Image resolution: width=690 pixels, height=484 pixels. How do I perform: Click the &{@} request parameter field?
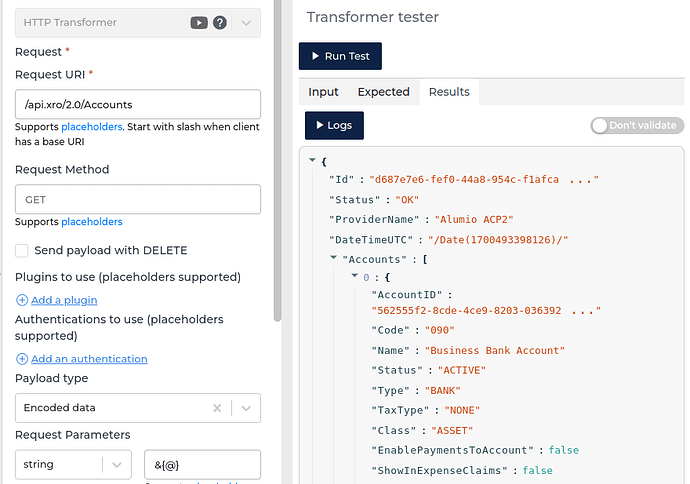(202, 465)
